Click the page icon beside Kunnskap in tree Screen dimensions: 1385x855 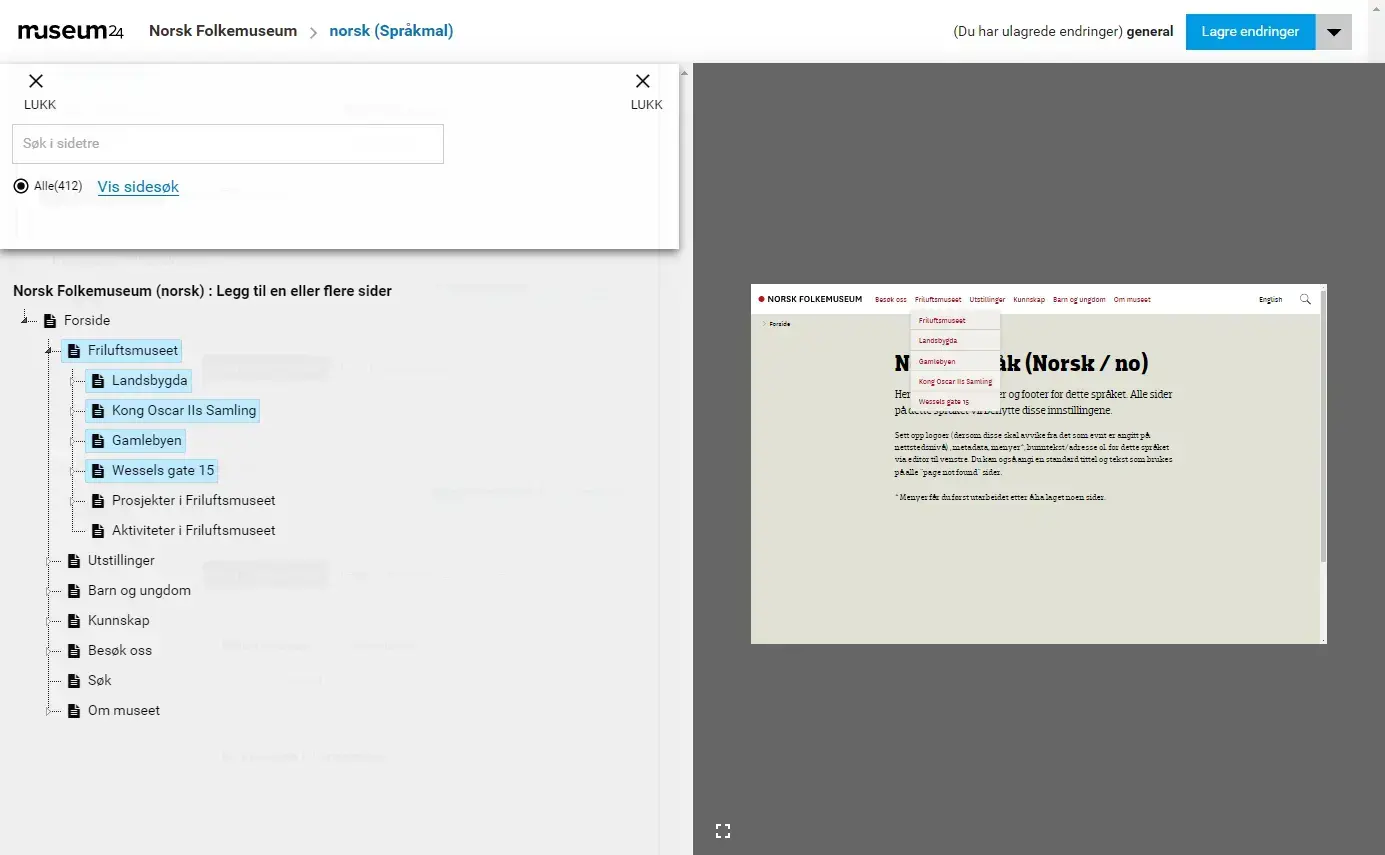coord(74,621)
